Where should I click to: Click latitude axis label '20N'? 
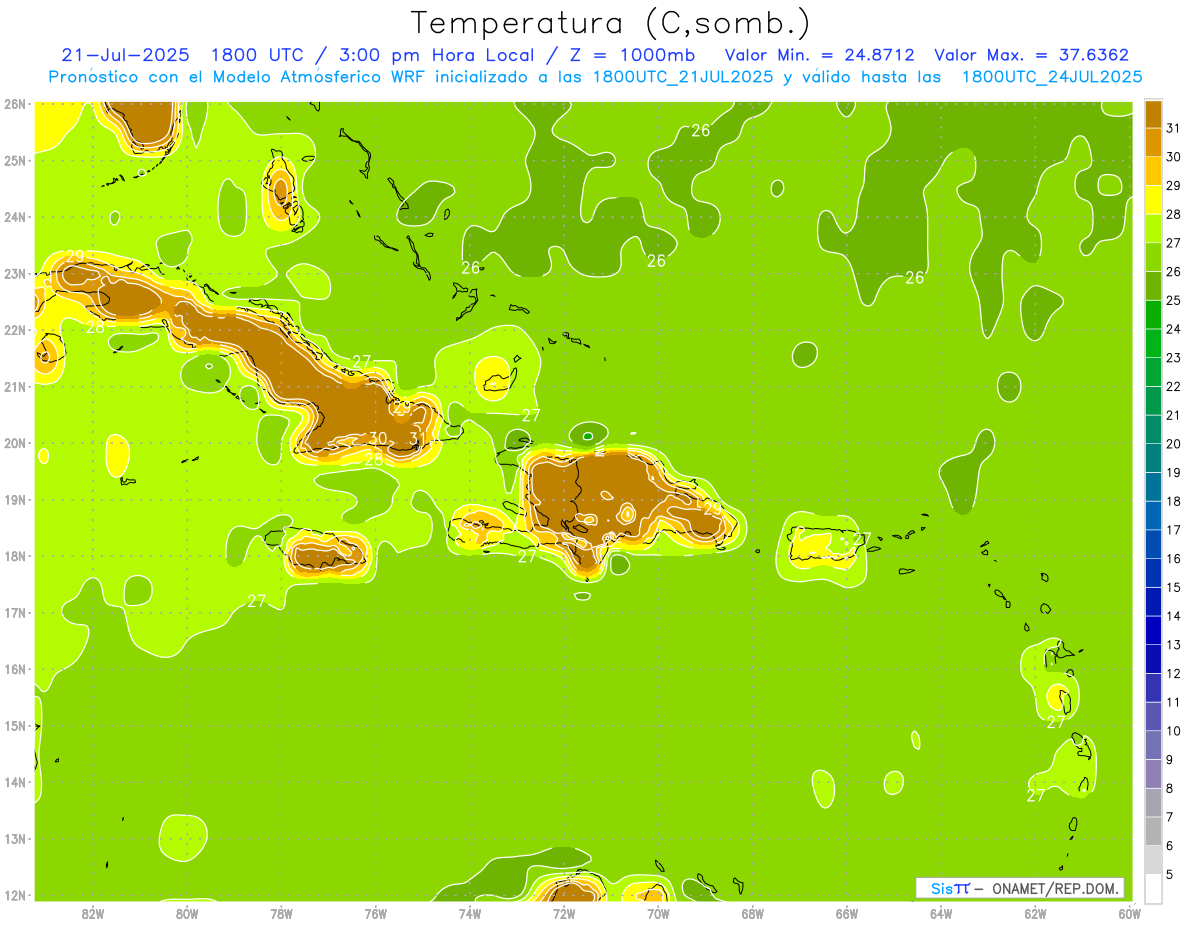coord(14,443)
